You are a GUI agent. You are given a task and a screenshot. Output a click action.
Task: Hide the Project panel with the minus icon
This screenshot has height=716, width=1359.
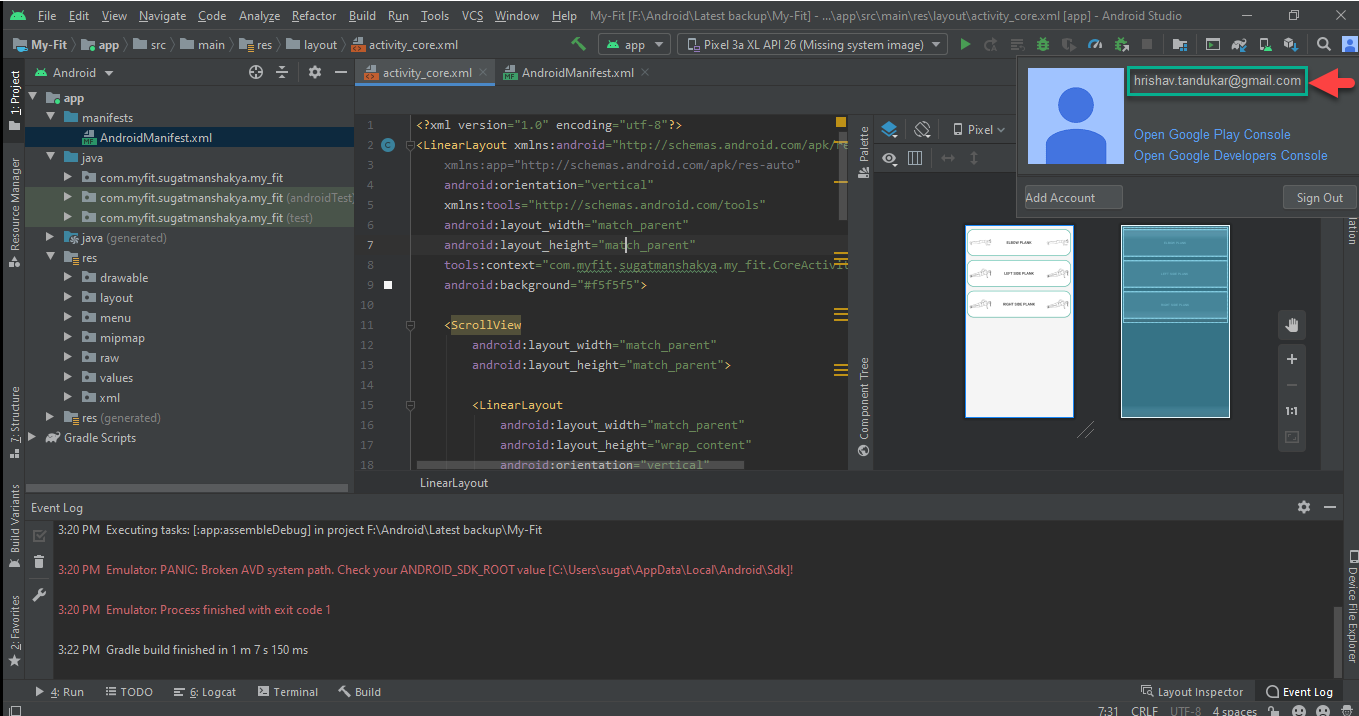(340, 72)
